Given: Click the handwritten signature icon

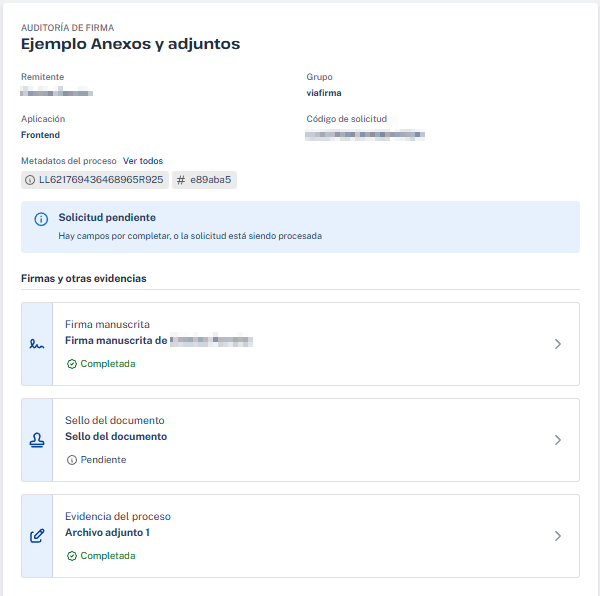Looking at the screenshot, I should [37, 344].
